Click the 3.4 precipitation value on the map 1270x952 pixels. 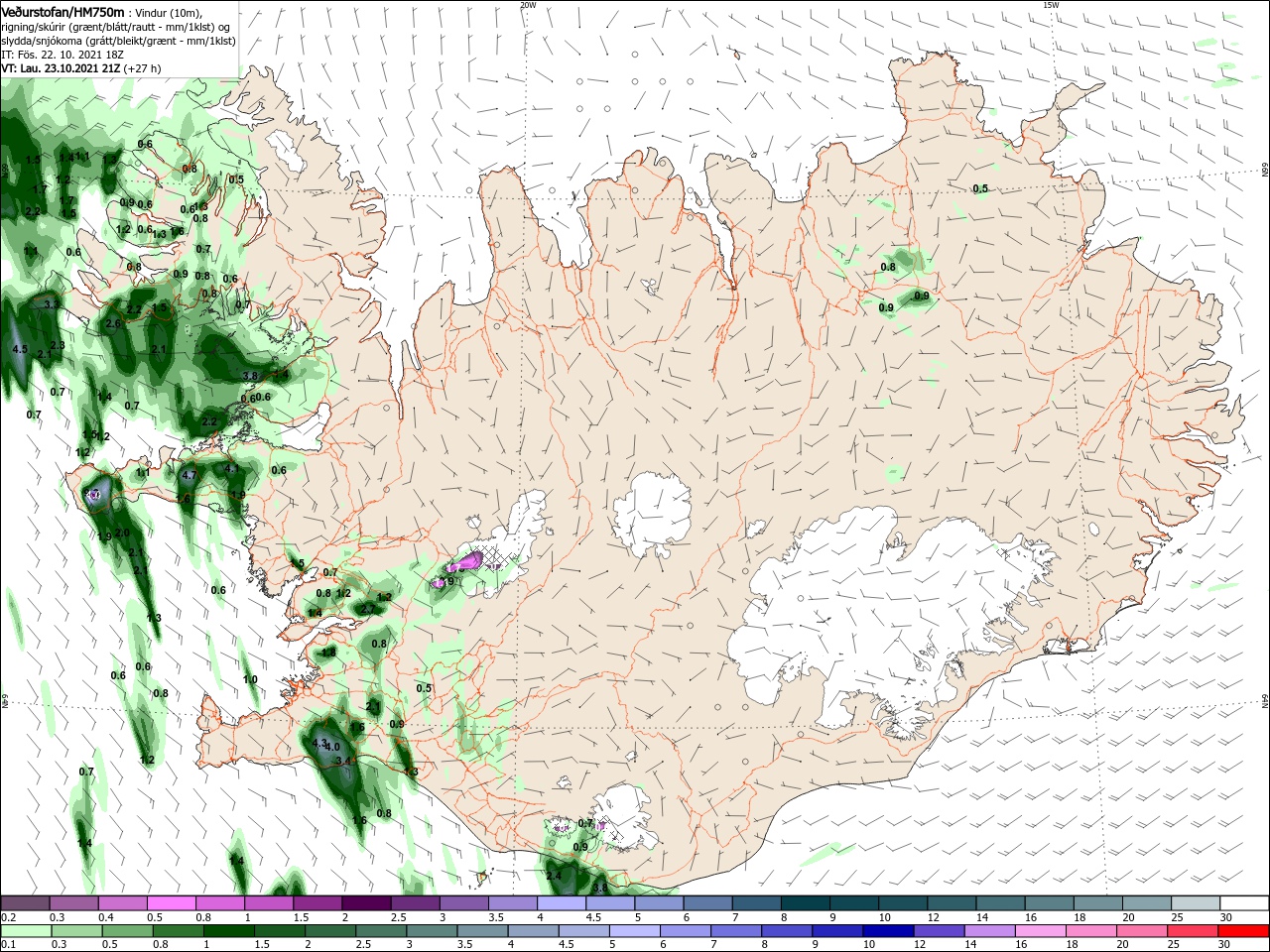pyautogui.click(x=343, y=761)
